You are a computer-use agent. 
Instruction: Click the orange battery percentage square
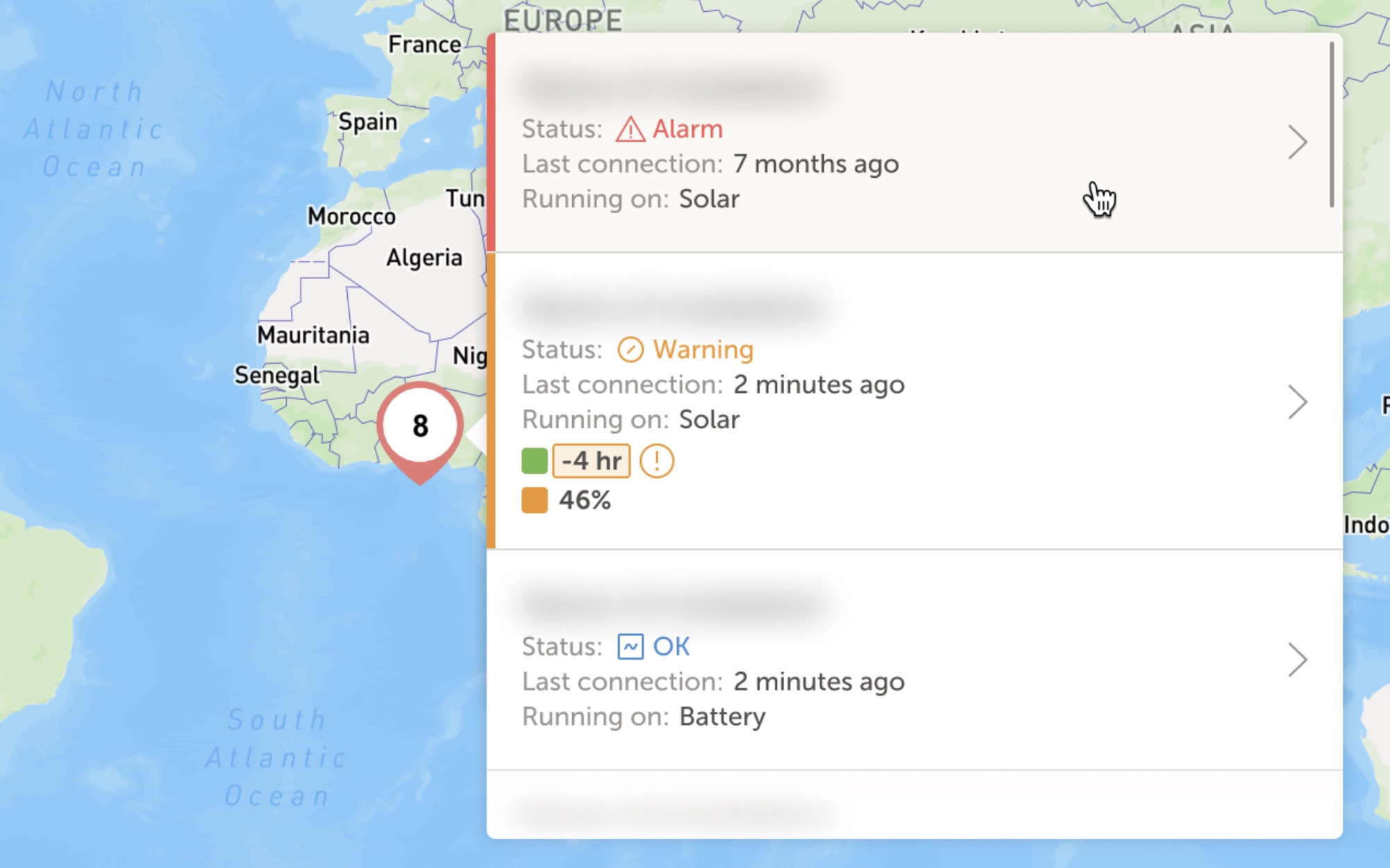(x=533, y=499)
